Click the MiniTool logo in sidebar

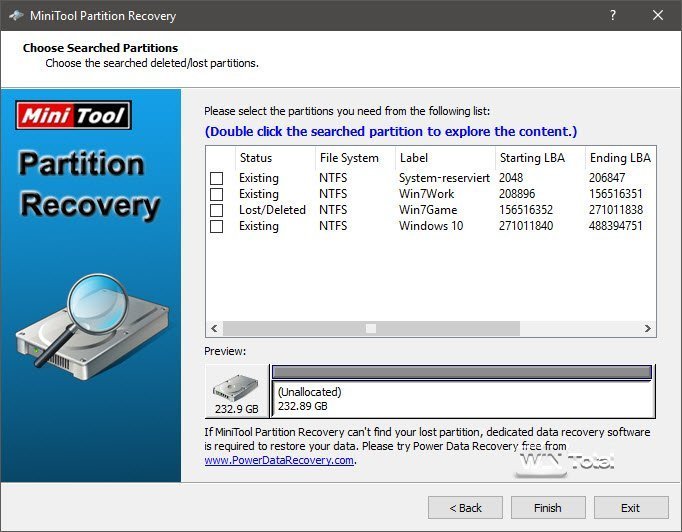pyautogui.click(x=74, y=116)
